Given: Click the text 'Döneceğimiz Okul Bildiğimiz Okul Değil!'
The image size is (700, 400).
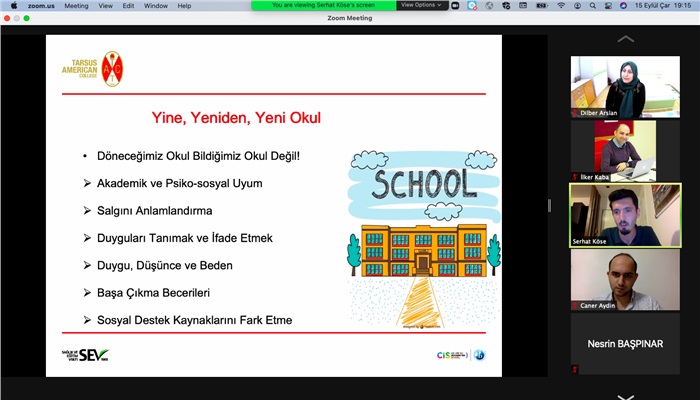Looking at the screenshot, I should pos(199,156).
